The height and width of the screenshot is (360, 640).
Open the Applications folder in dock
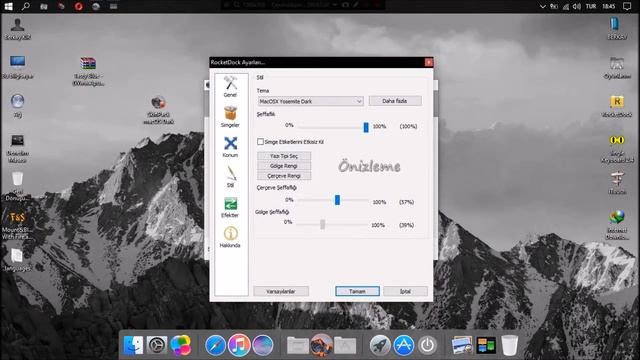click(x=345, y=346)
